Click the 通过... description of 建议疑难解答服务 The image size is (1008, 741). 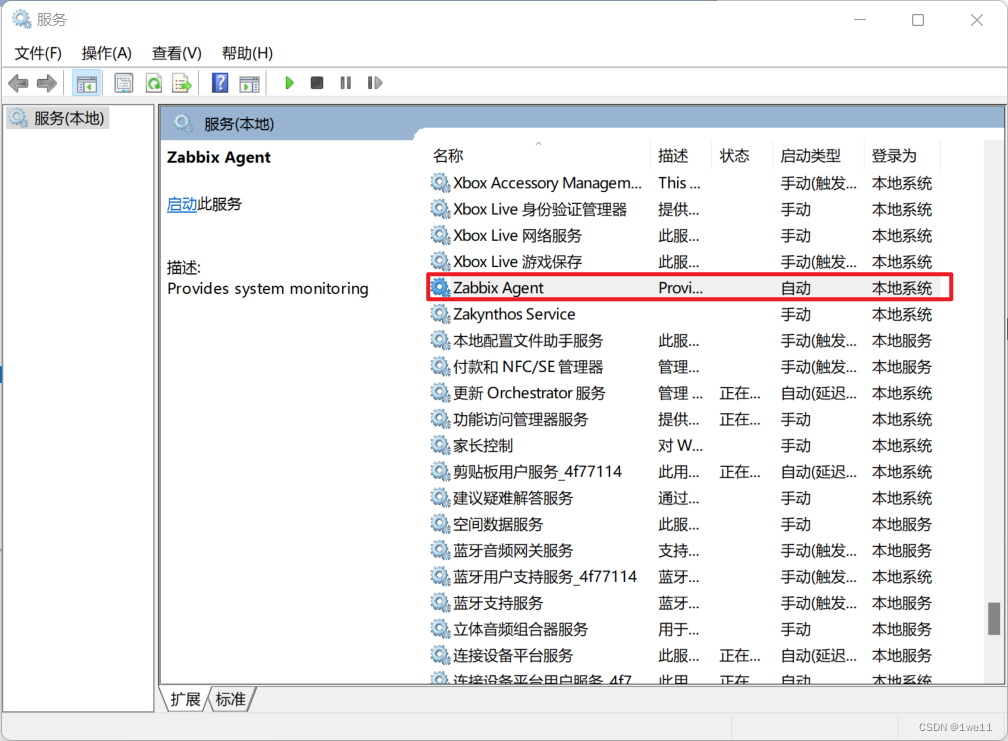(x=678, y=497)
